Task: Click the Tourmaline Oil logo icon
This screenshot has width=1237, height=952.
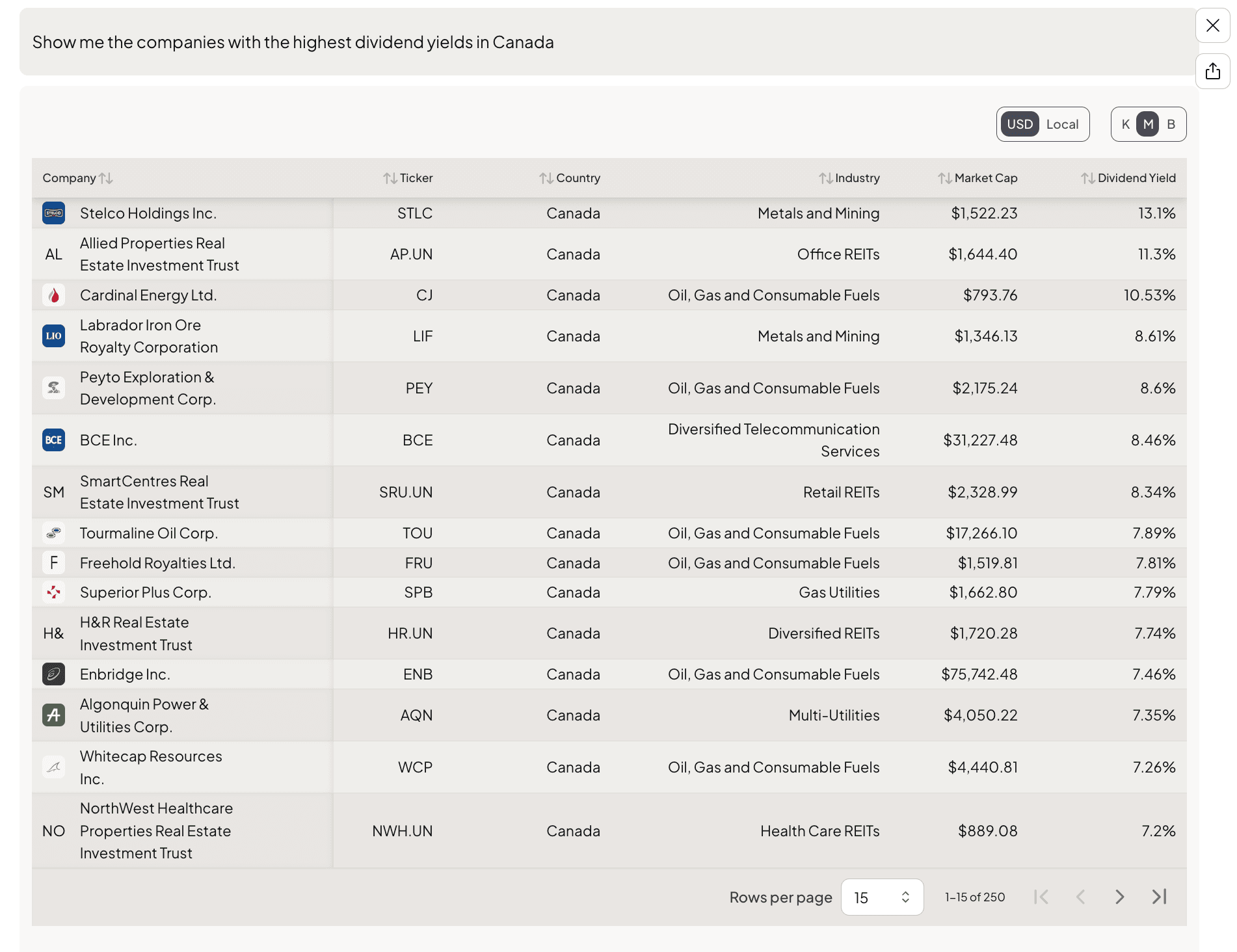Action: pyautogui.click(x=53, y=533)
